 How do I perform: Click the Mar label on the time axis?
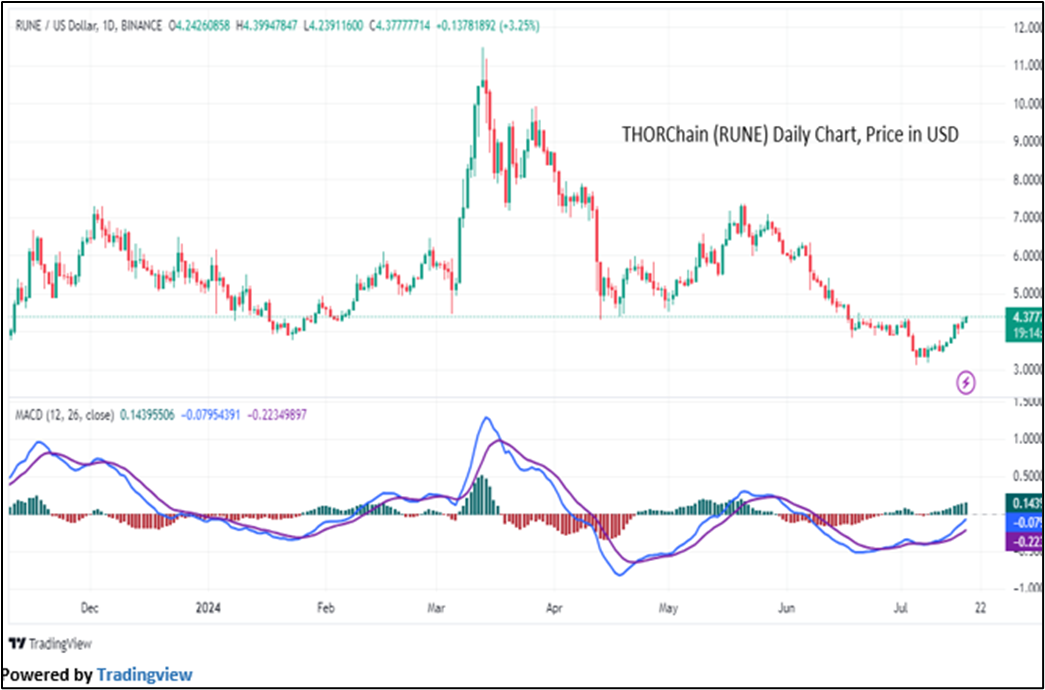[x=436, y=609]
